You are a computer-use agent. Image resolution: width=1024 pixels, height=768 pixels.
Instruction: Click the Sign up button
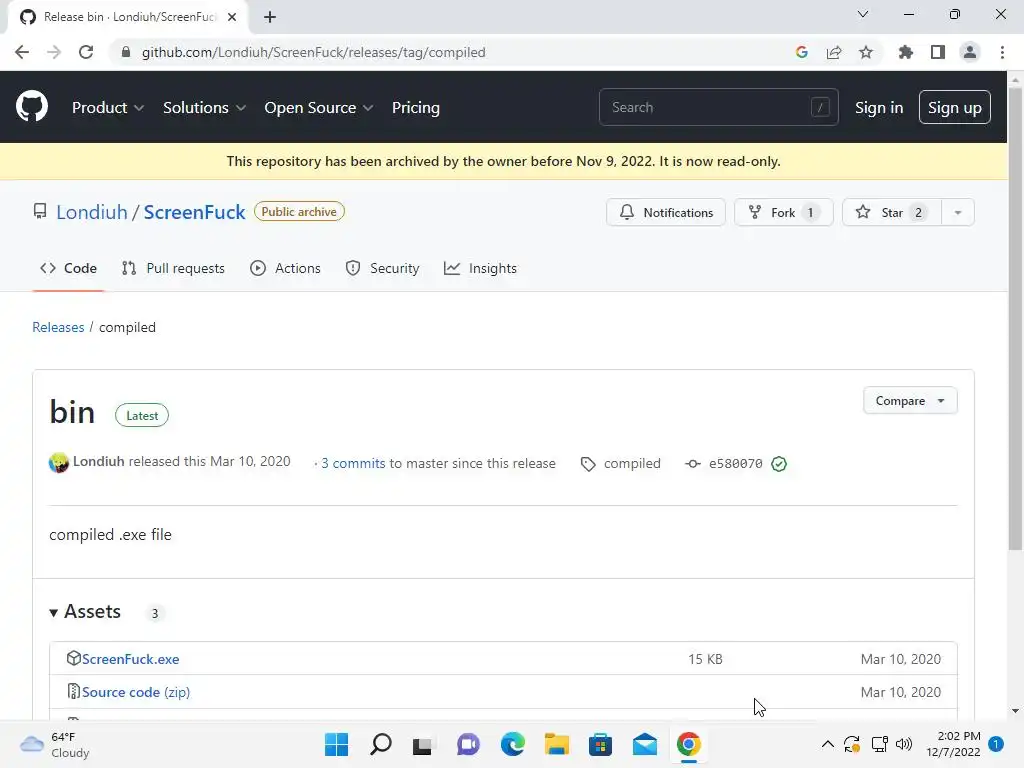(955, 107)
